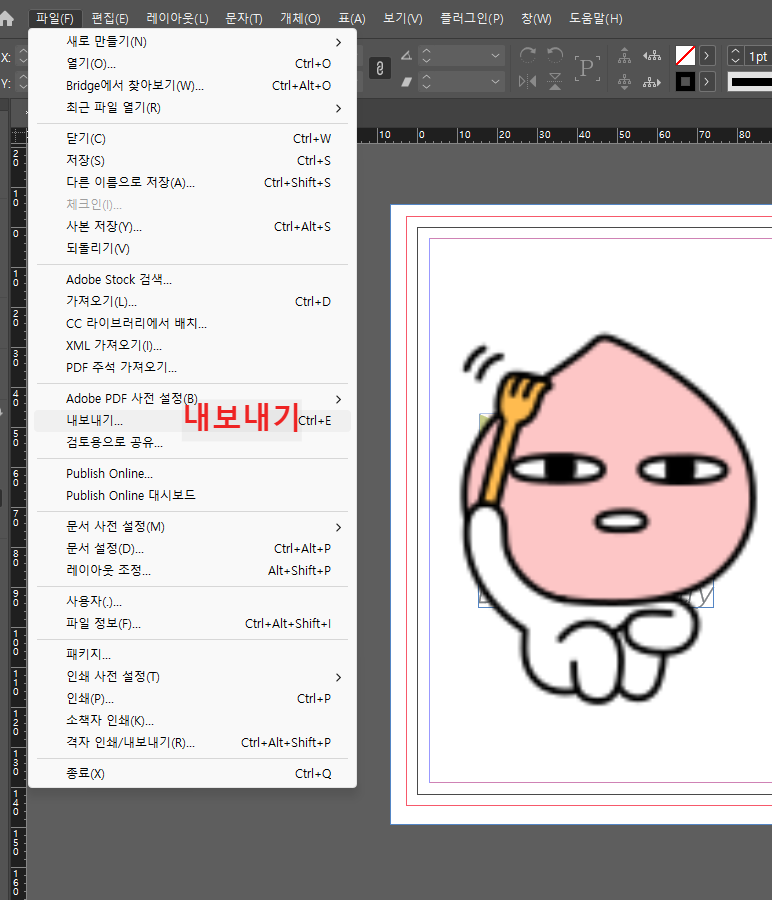Choose XML 가져오기(I)...
Viewport: 772px width, 900px height.
[192, 346]
